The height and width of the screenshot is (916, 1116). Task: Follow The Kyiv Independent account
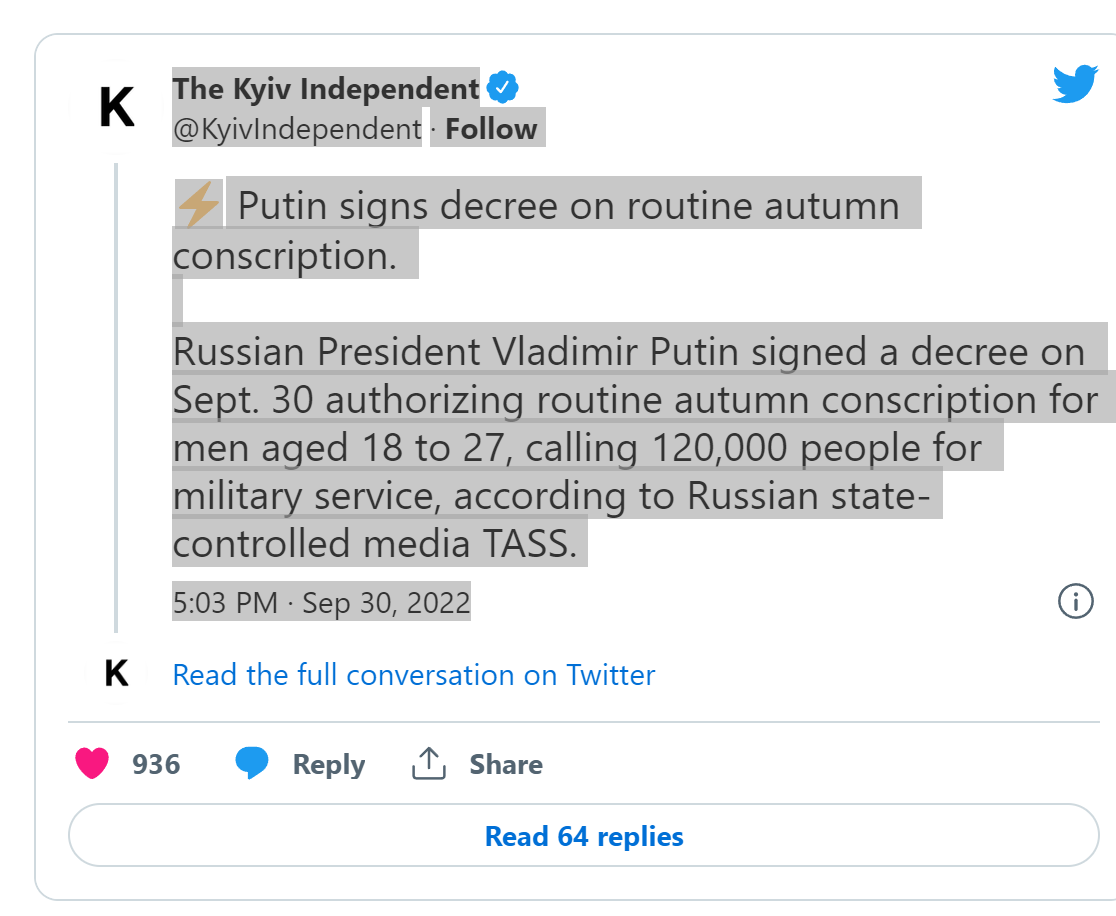[x=491, y=129]
